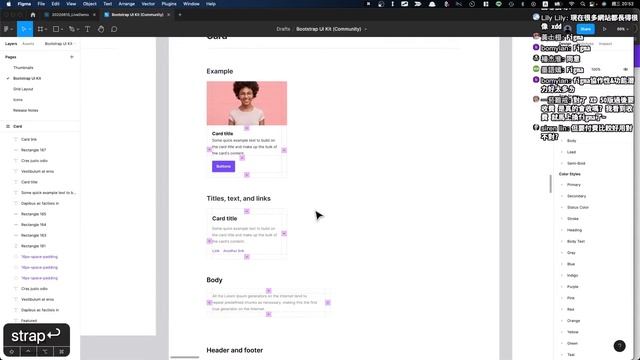Select the Grid Layout page

(23, 89)
